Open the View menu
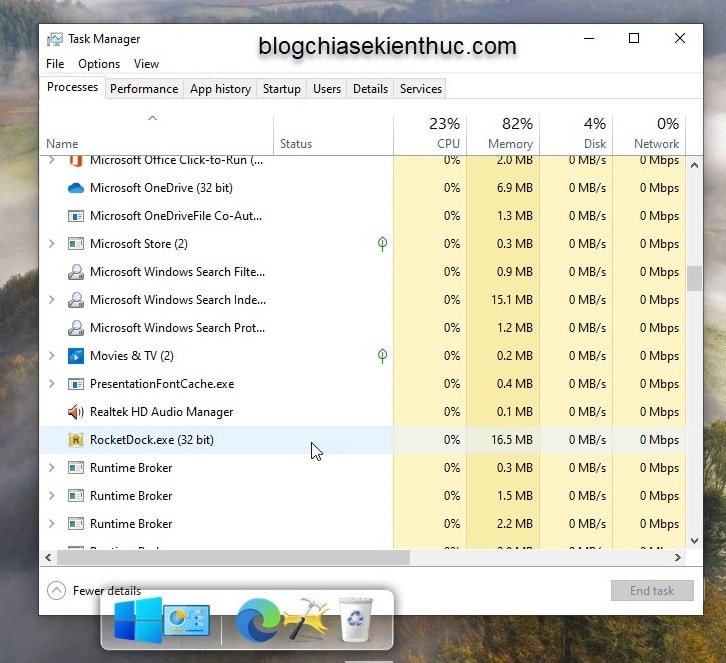 pos(146,64)
